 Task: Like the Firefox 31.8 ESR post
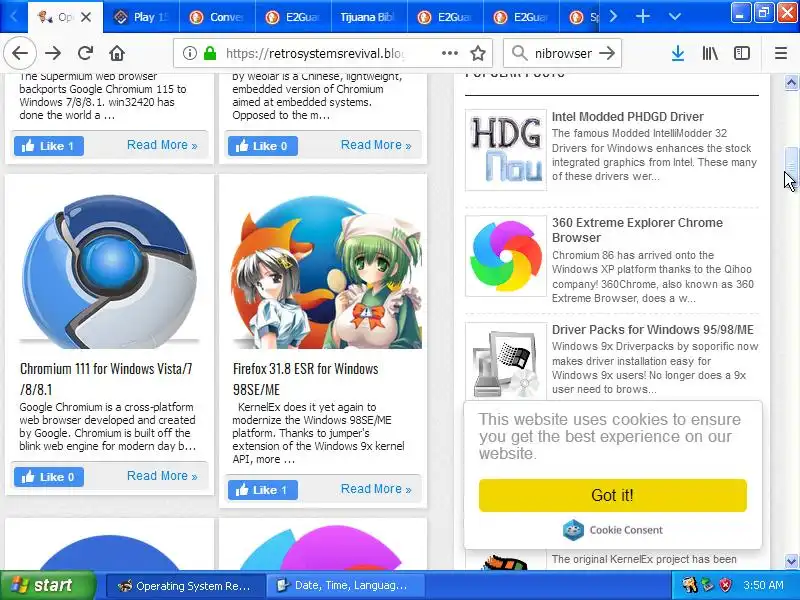[x=263, y=490]
